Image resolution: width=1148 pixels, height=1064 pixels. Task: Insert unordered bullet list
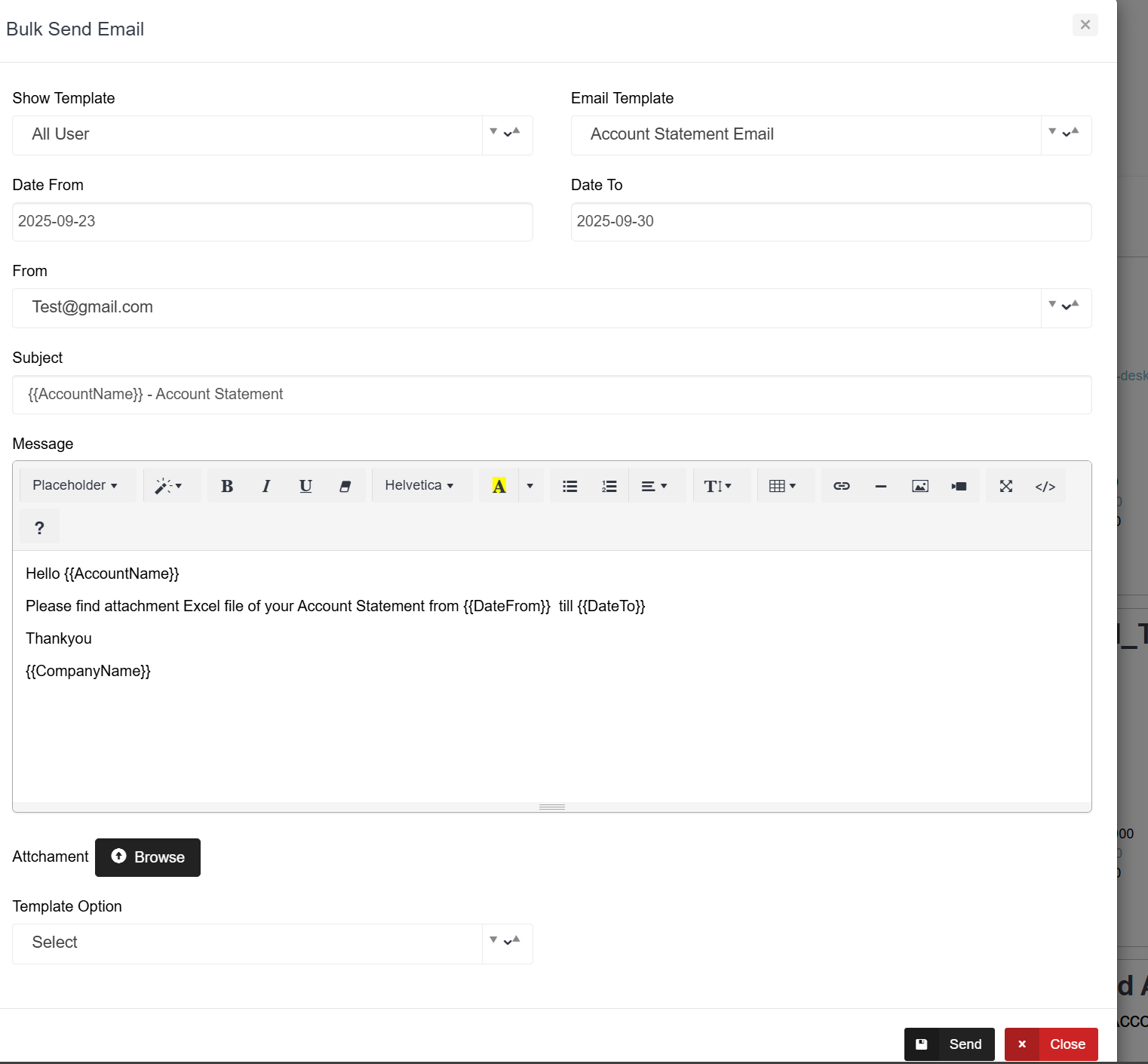[x=570, y=486]
